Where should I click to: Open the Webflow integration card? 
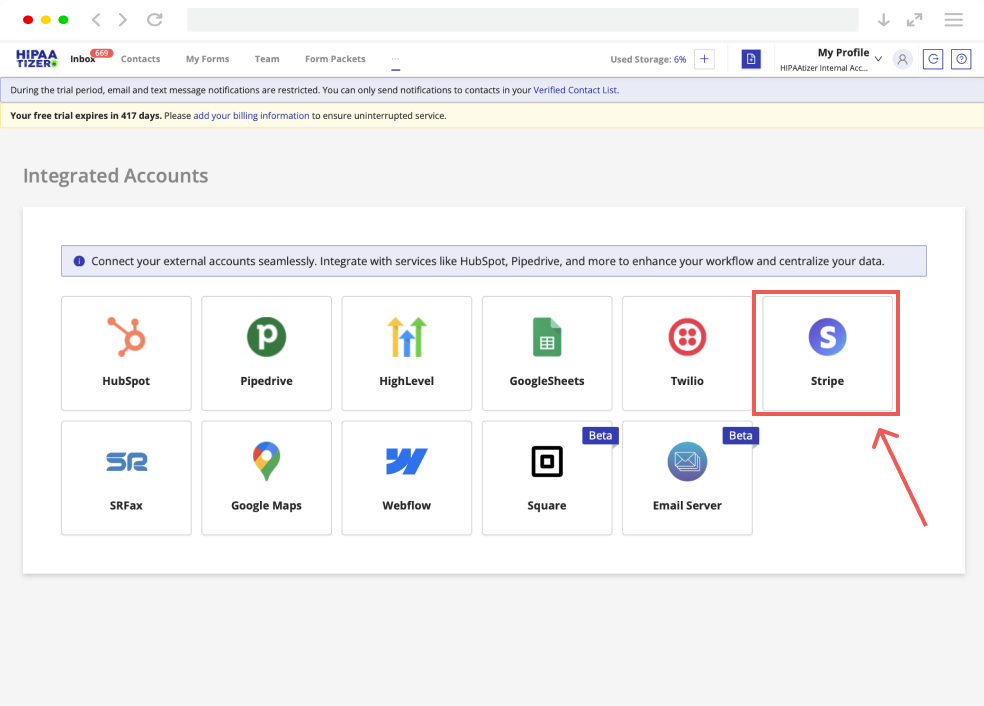pyautogui.click(x=407, y=478)
